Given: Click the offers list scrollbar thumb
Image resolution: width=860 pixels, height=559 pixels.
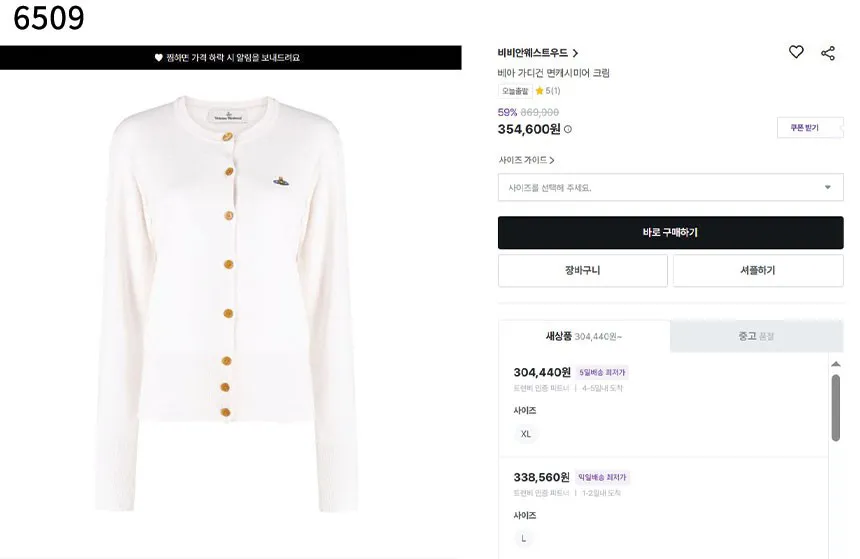Looking at the screenshot, I should [835, 408].
